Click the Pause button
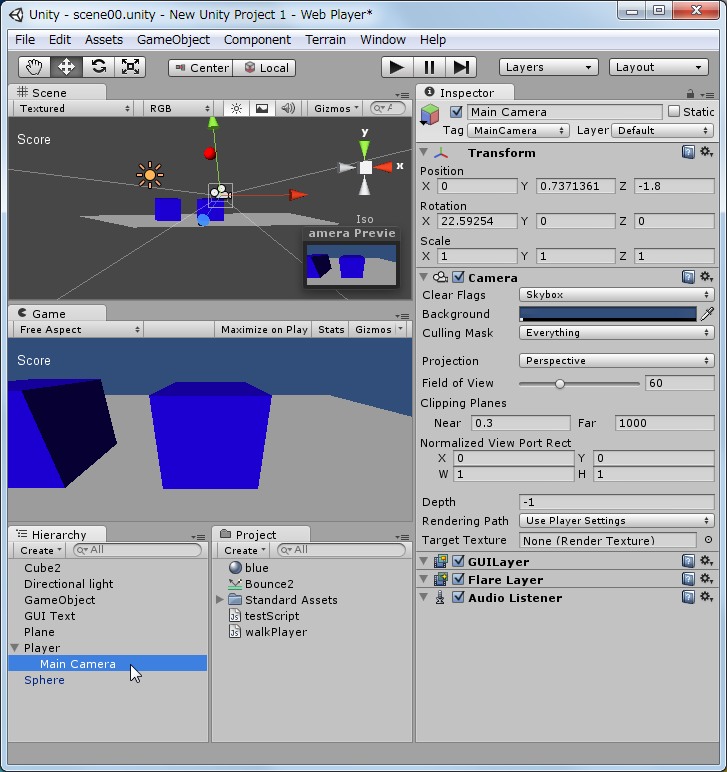 (x=429, y=67)
